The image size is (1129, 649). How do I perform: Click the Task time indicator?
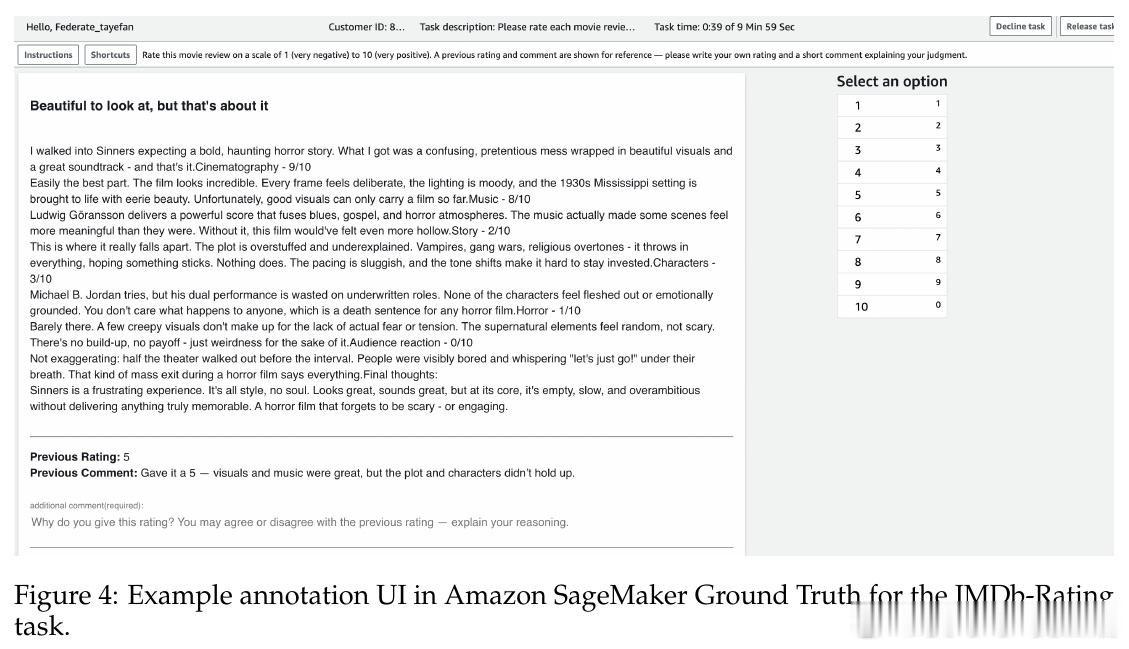tap(724, 27)
